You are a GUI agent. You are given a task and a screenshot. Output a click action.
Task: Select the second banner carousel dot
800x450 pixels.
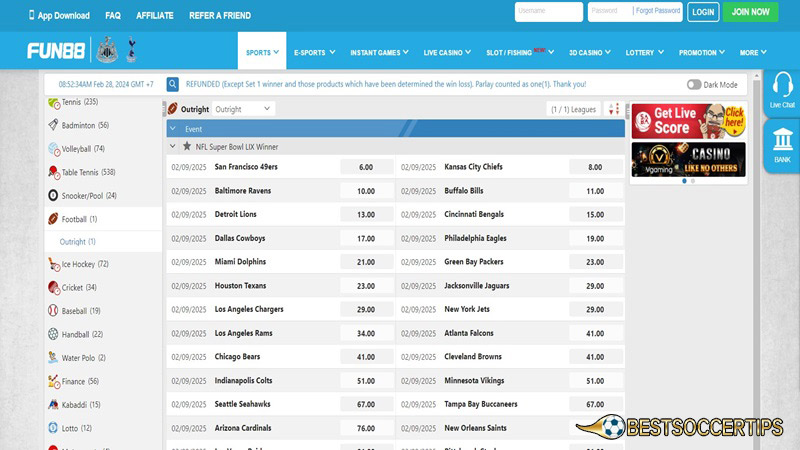[693, 181]
